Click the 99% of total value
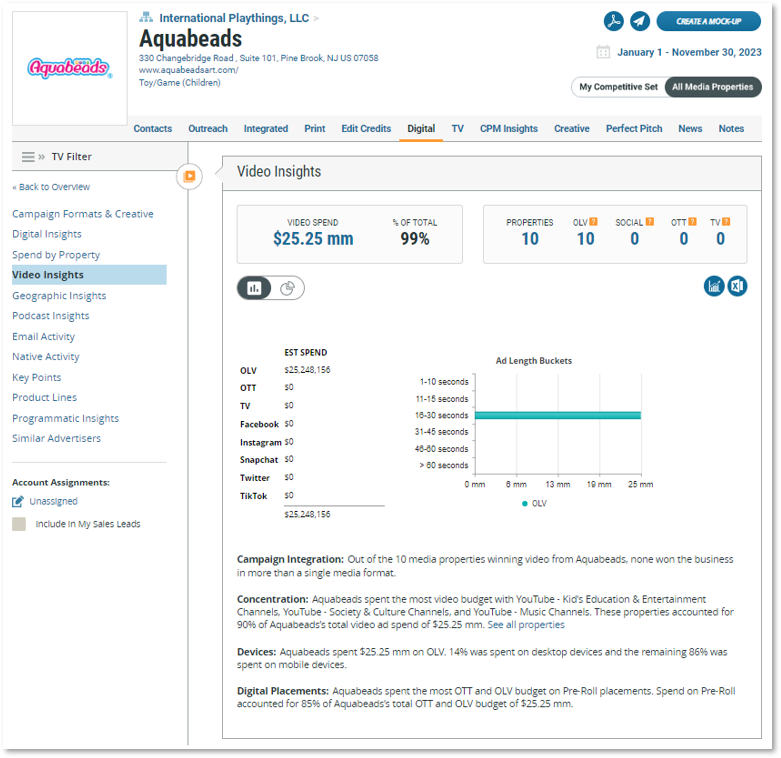The width and height of the screenshot is (781, 758). 415,239
